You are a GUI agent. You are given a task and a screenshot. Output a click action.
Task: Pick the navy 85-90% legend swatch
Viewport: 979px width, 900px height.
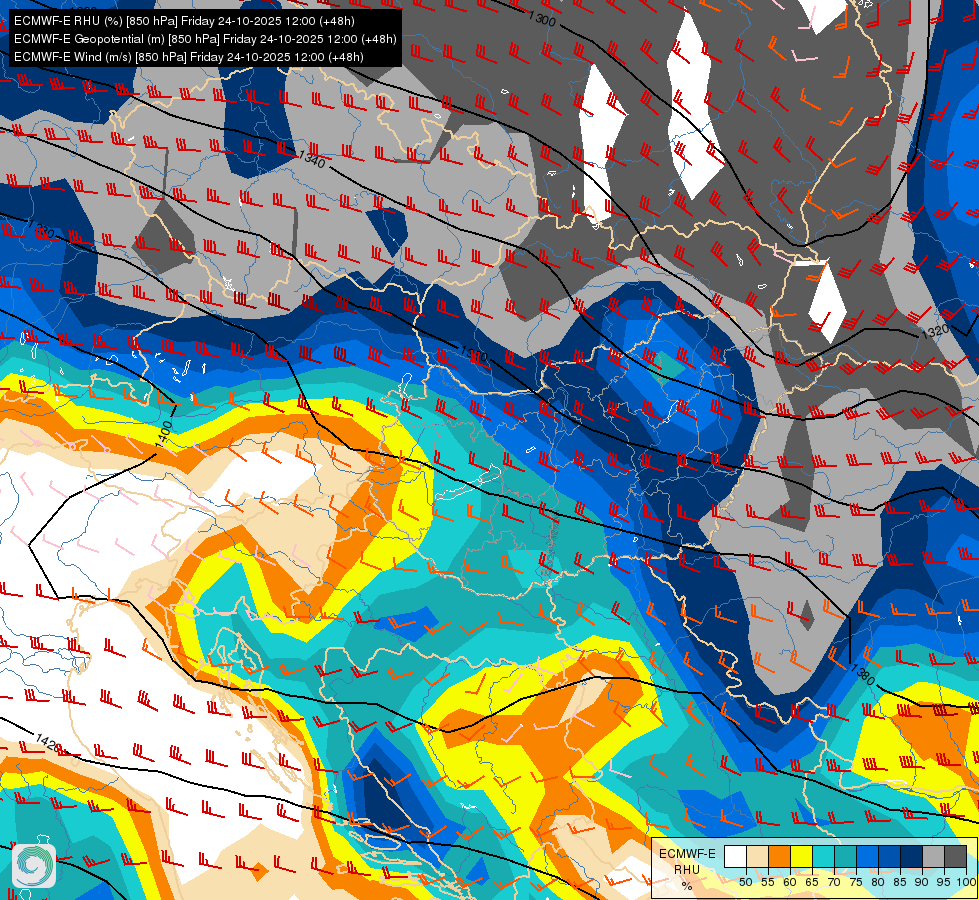[x=912, y=856]
